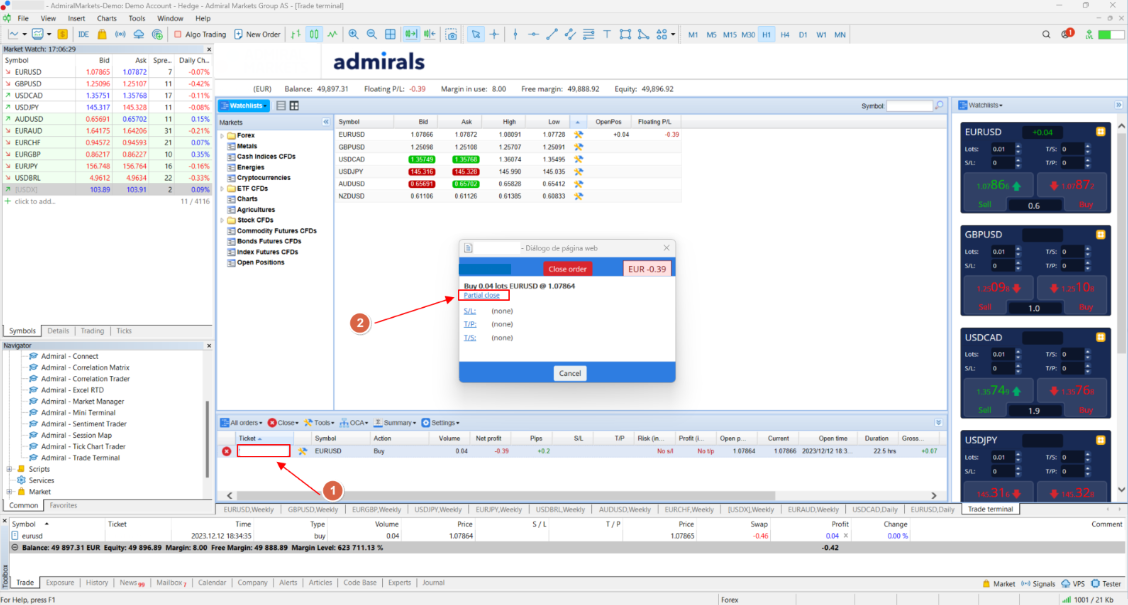Open the shapes objects dropdown arrow
1128x605 pixels.
tap(673, 34)
